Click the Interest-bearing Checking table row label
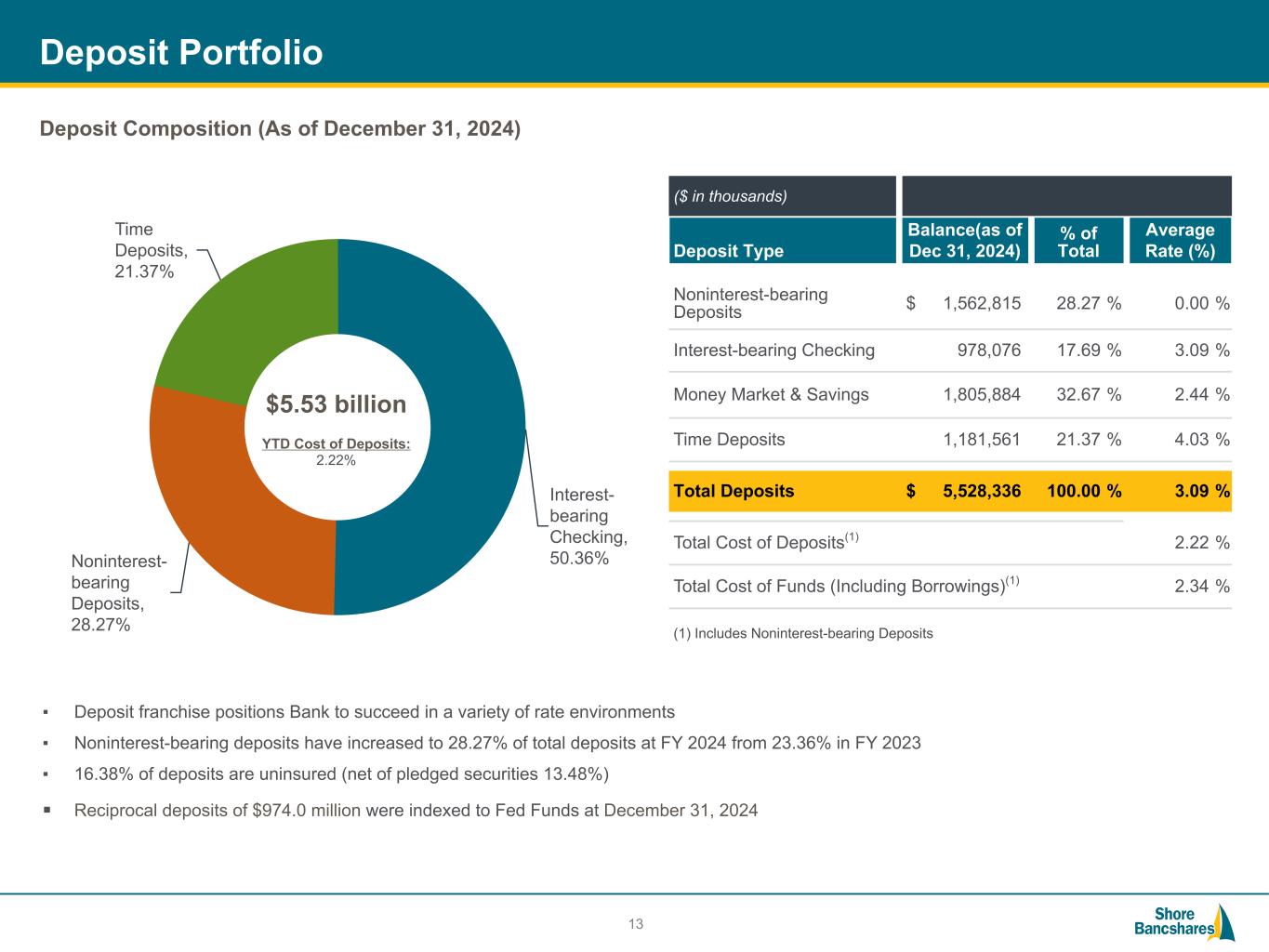The image size is (1269, 952). [773, 350]
